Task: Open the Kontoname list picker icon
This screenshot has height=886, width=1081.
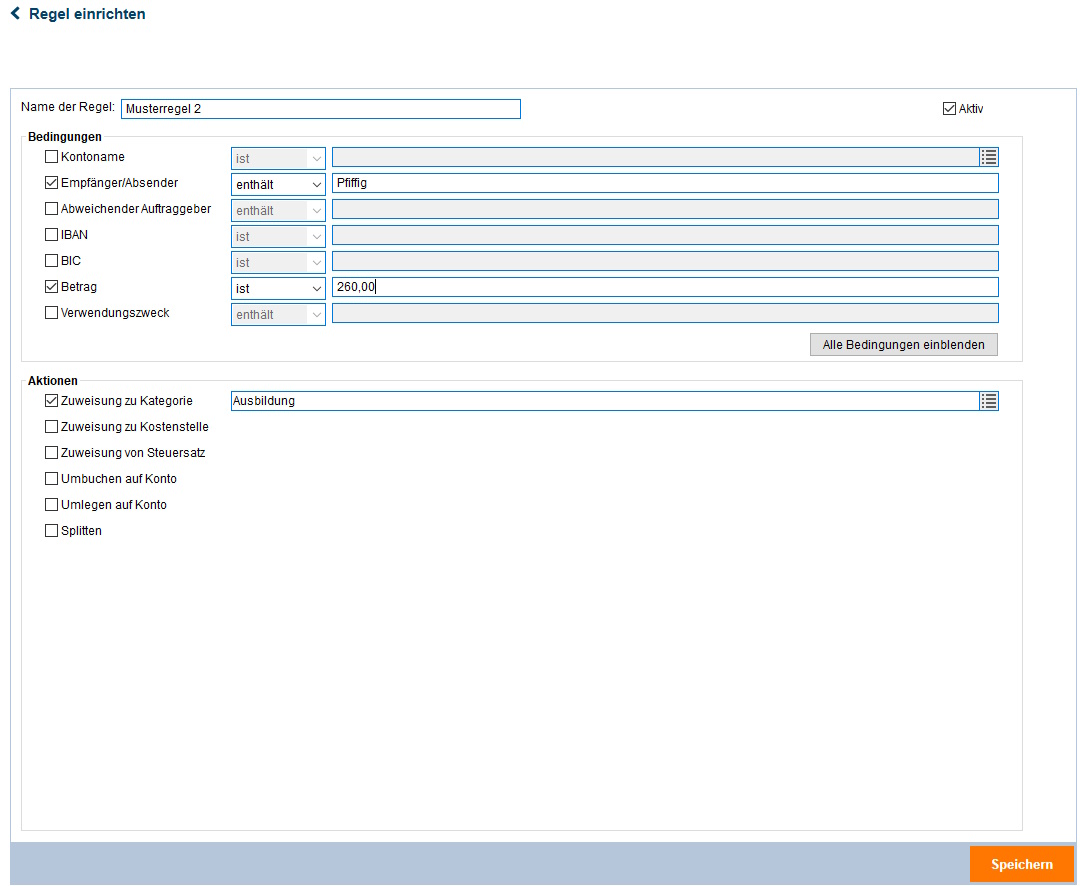Action: coord(989,157)
